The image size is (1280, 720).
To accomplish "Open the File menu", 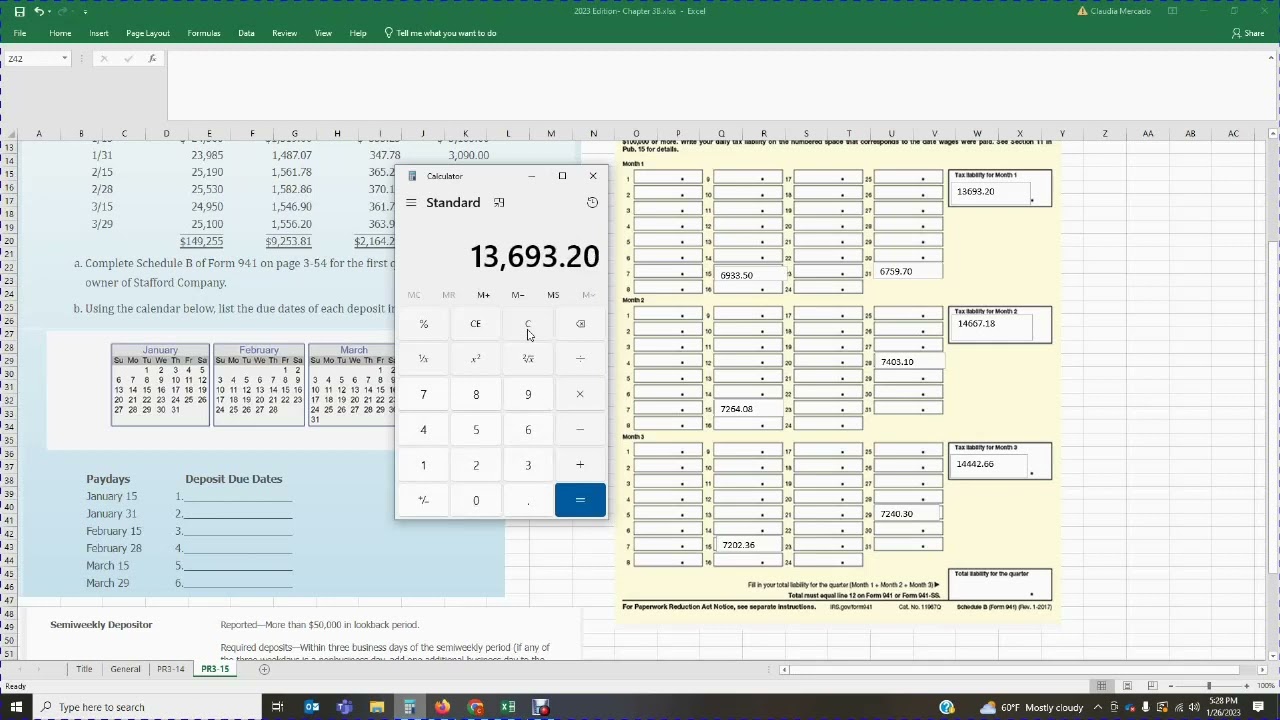I will tap(20, 33).
